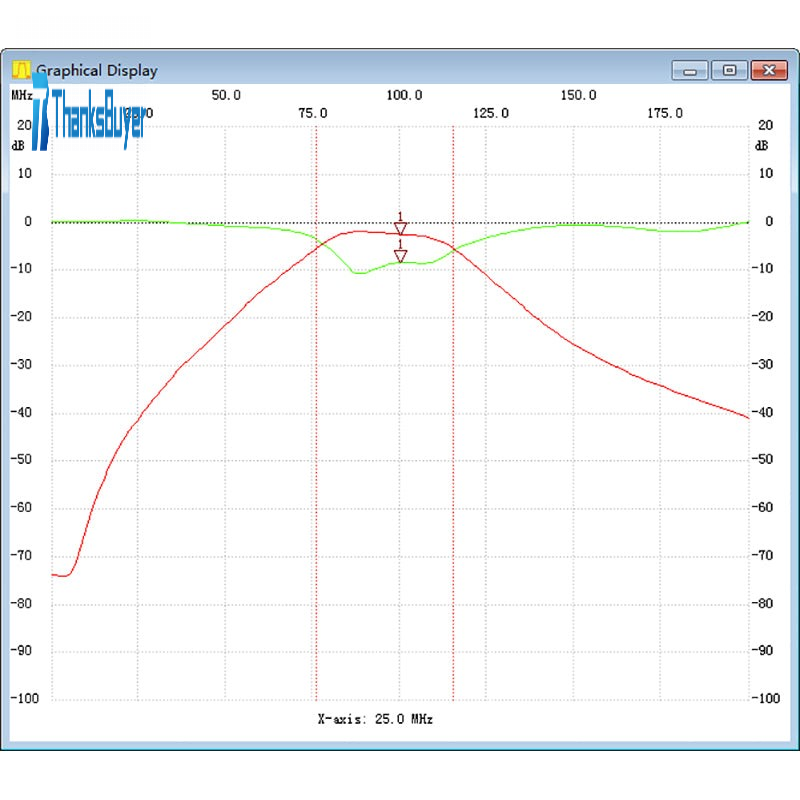
Task: Select upper marker 1 triangle on red curve
Action: 400,229
